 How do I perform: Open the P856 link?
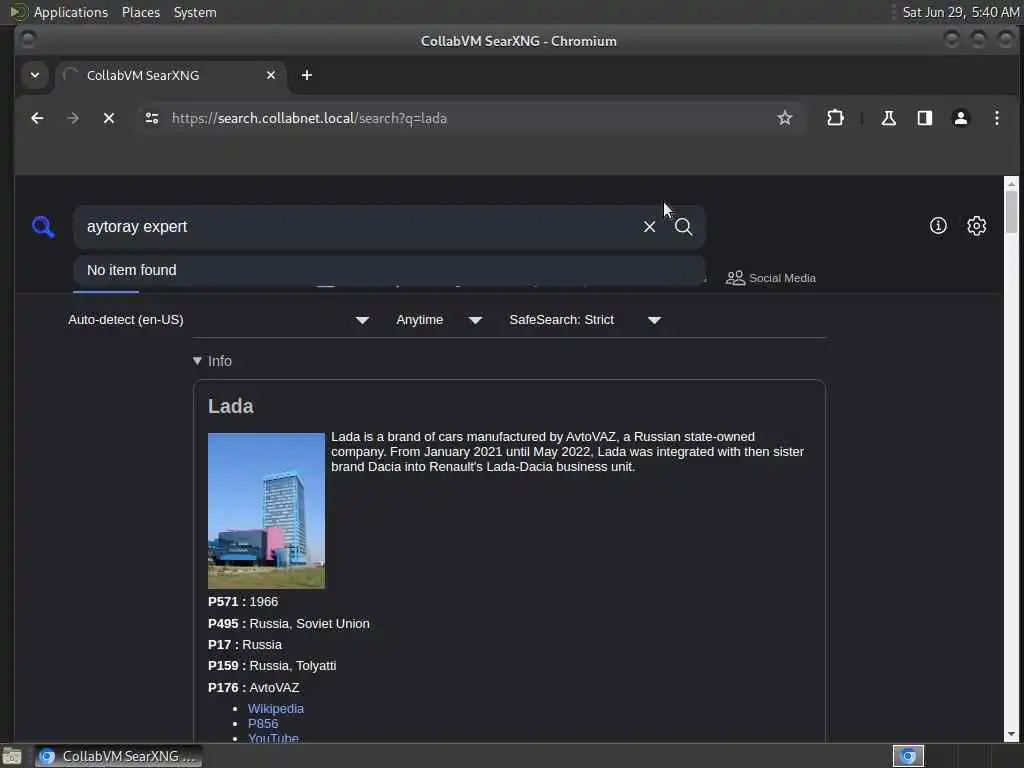263,724
